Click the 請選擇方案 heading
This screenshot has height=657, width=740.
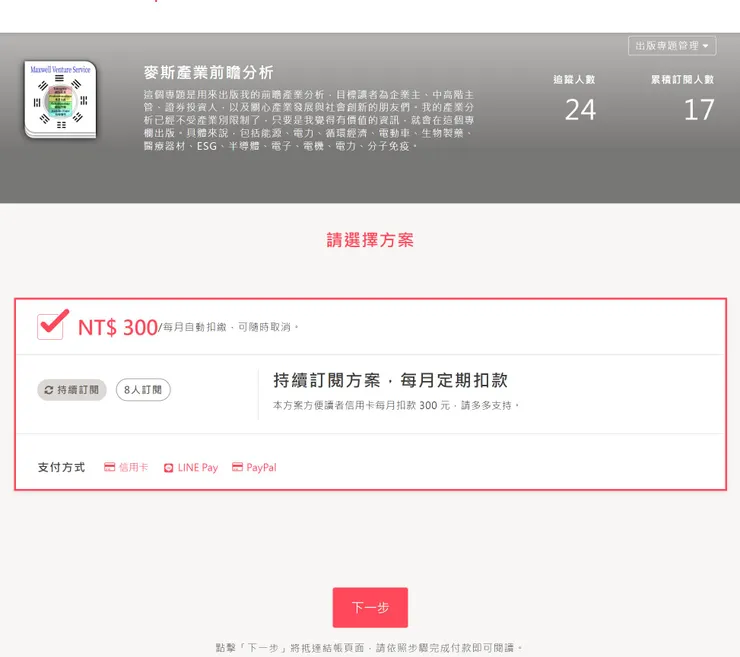(x=370, y=240)
